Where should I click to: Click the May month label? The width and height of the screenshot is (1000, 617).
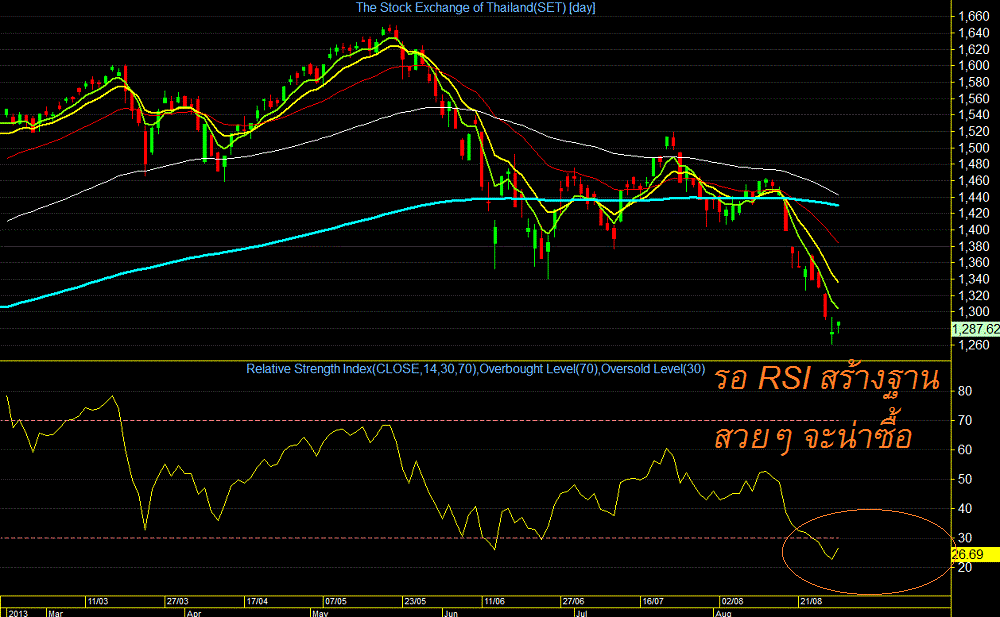(x=320, y=613)
